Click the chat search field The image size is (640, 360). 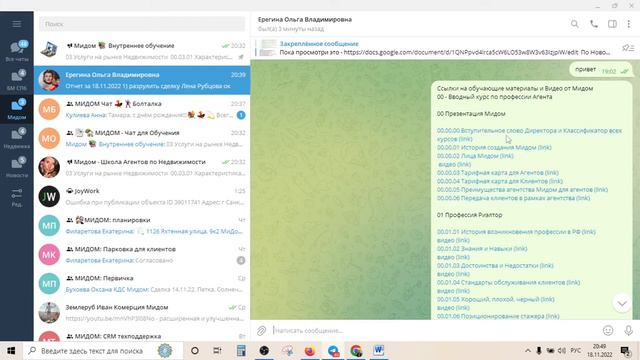tap(142, 24)
